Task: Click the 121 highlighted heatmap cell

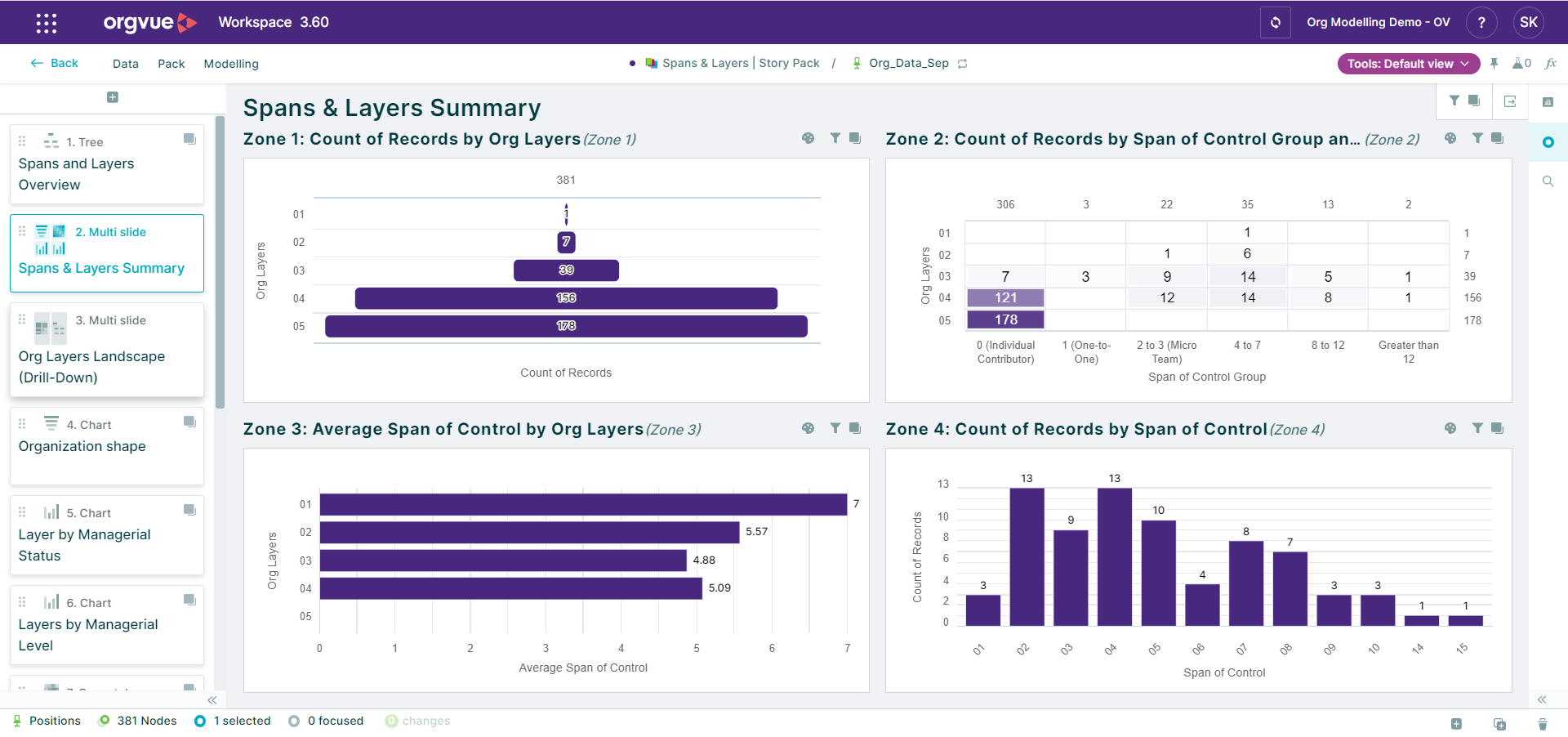Action: (x=1005, y=298)
